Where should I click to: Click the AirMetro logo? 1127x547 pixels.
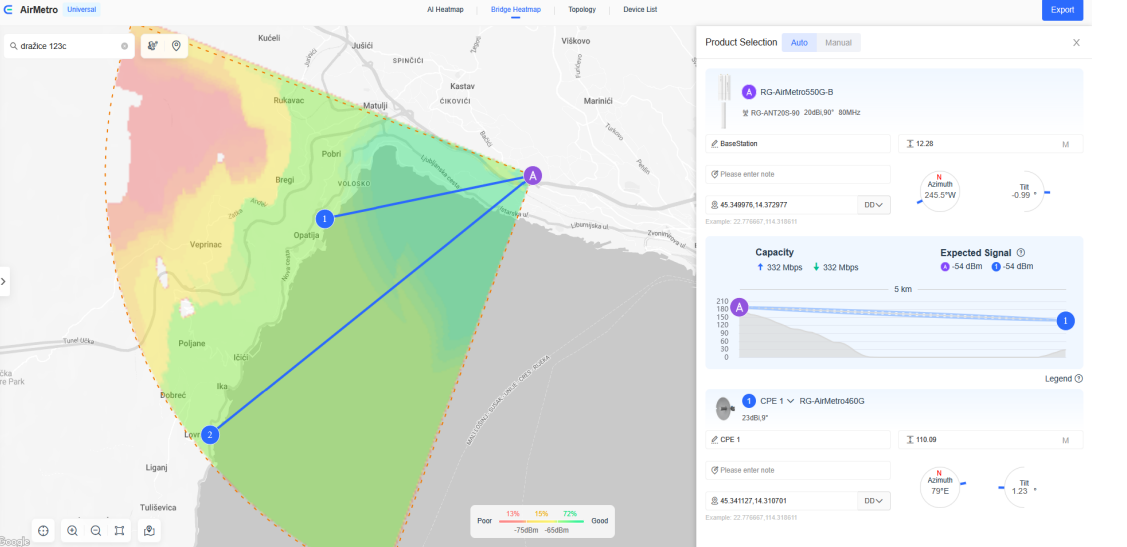[x=31, y=10]
